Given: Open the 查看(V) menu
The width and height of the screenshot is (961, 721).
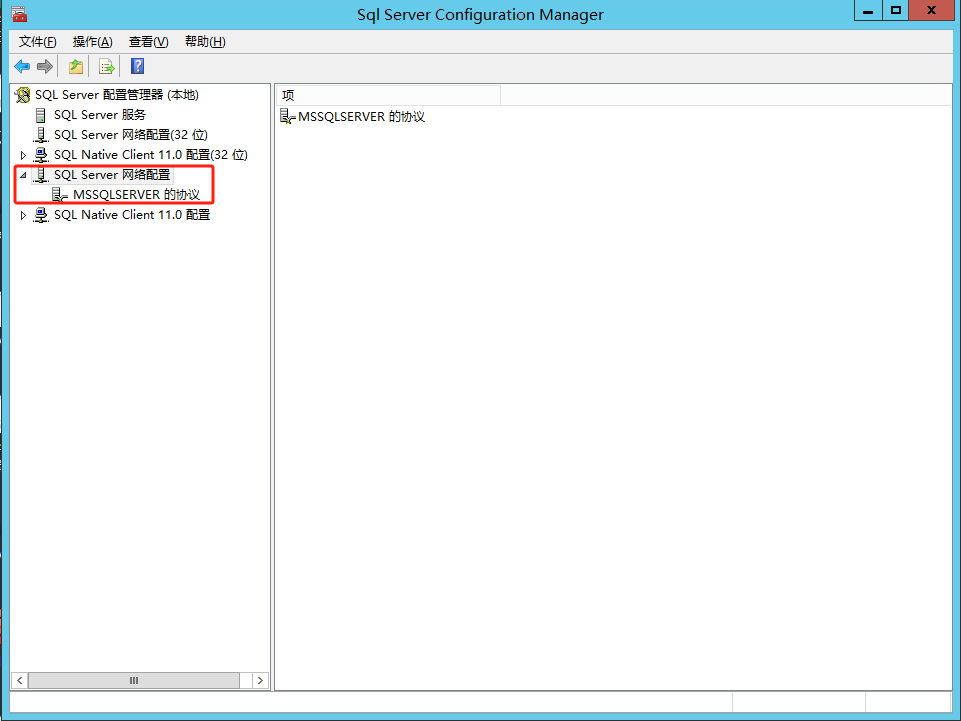Looking at the screenshot, I should click(x=148, y=42).
